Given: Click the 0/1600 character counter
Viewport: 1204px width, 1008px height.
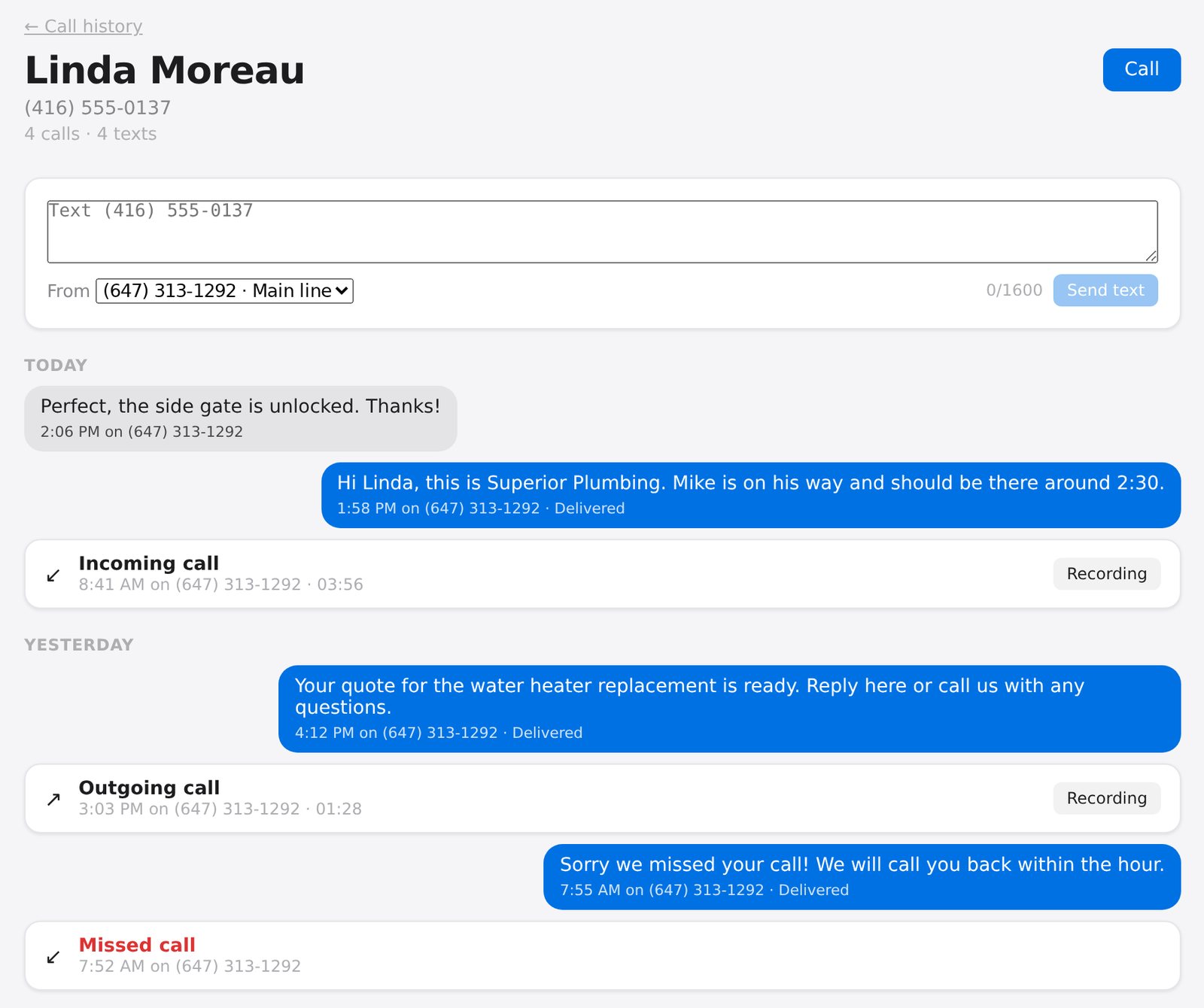Looking at the screenshot, I should coord(1014,290).
